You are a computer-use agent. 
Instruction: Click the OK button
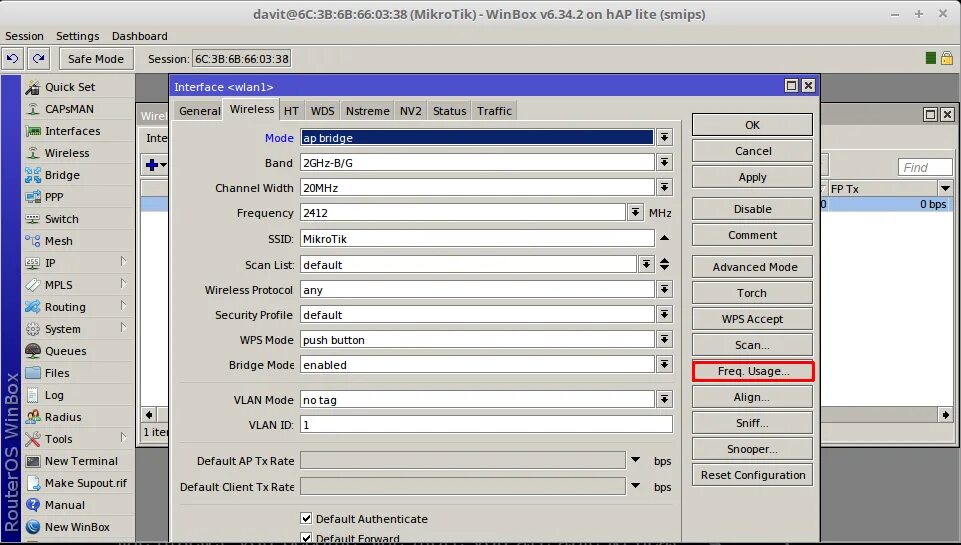753,125
